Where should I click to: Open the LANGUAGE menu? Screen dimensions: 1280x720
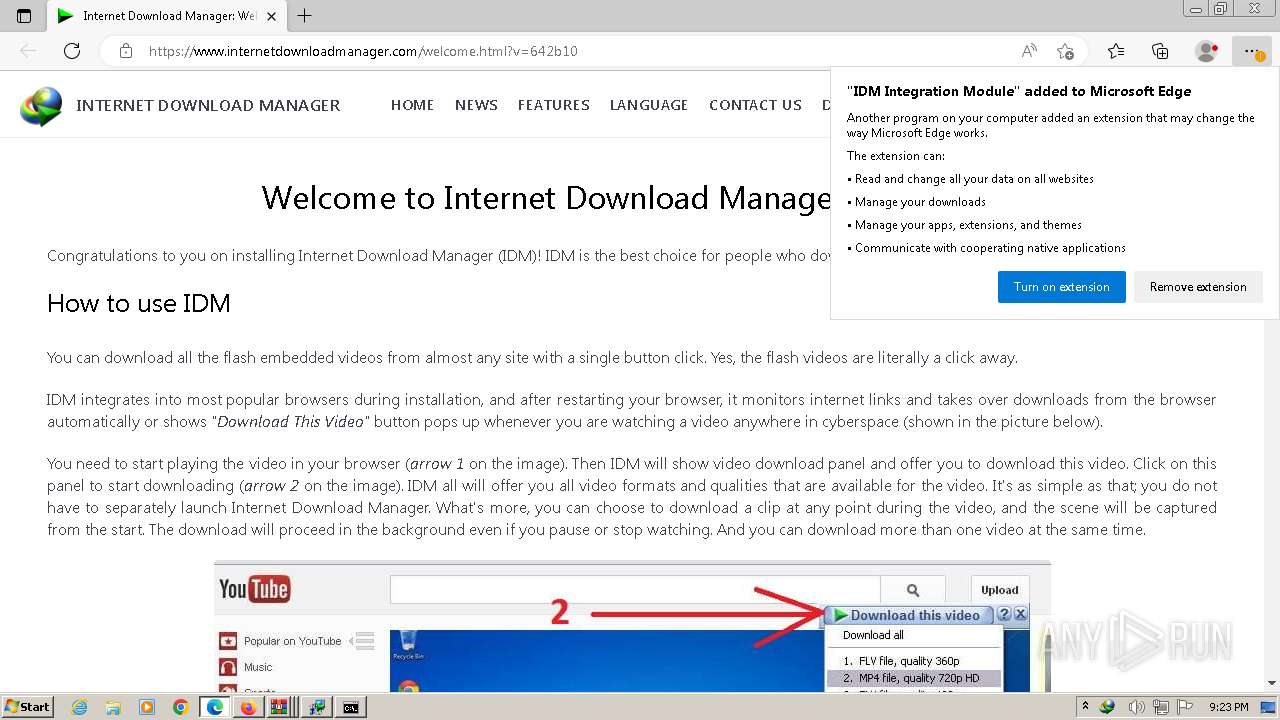click(x=649, y=105)
